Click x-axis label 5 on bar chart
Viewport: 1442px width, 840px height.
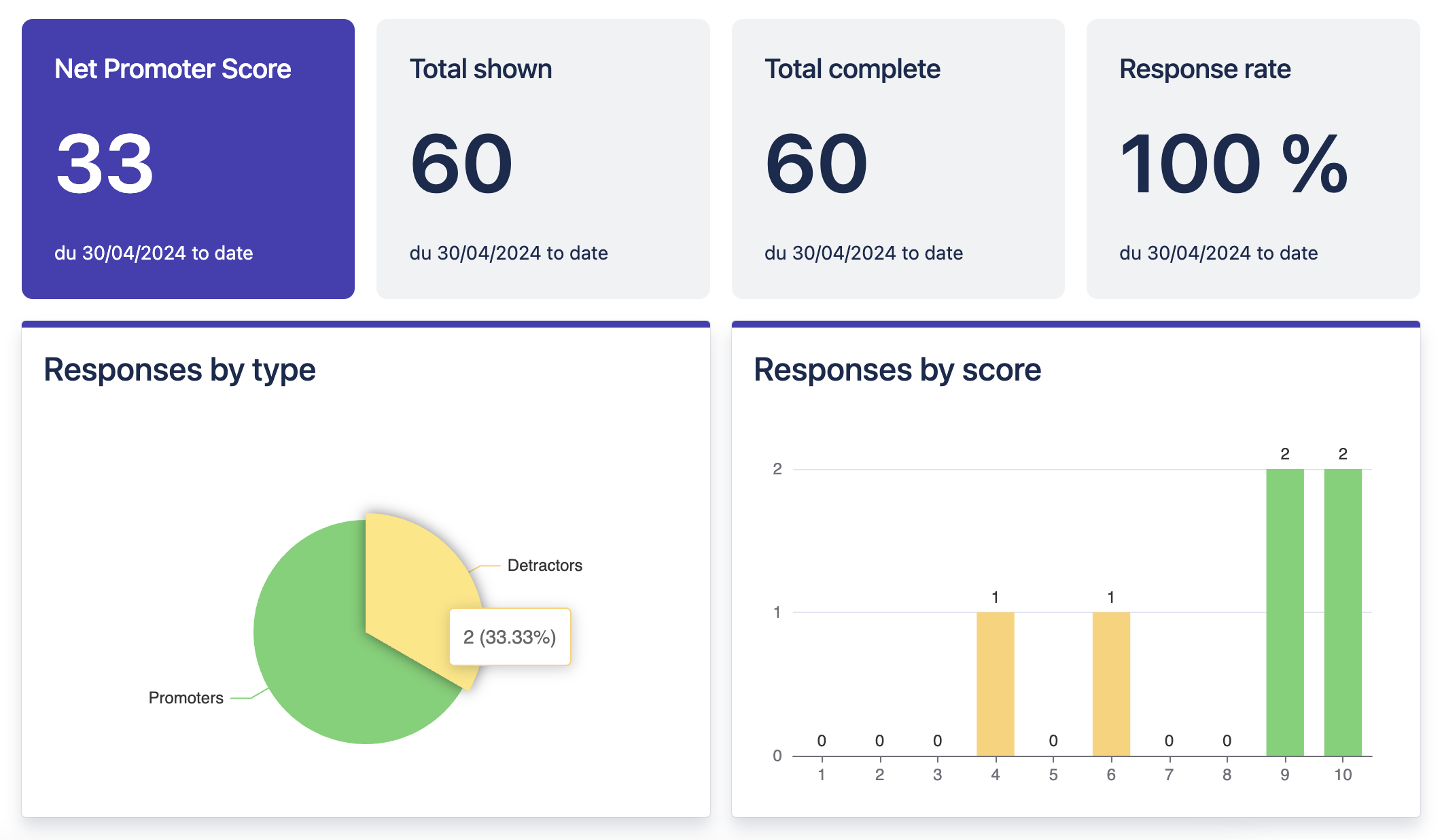click(1053, 775)
